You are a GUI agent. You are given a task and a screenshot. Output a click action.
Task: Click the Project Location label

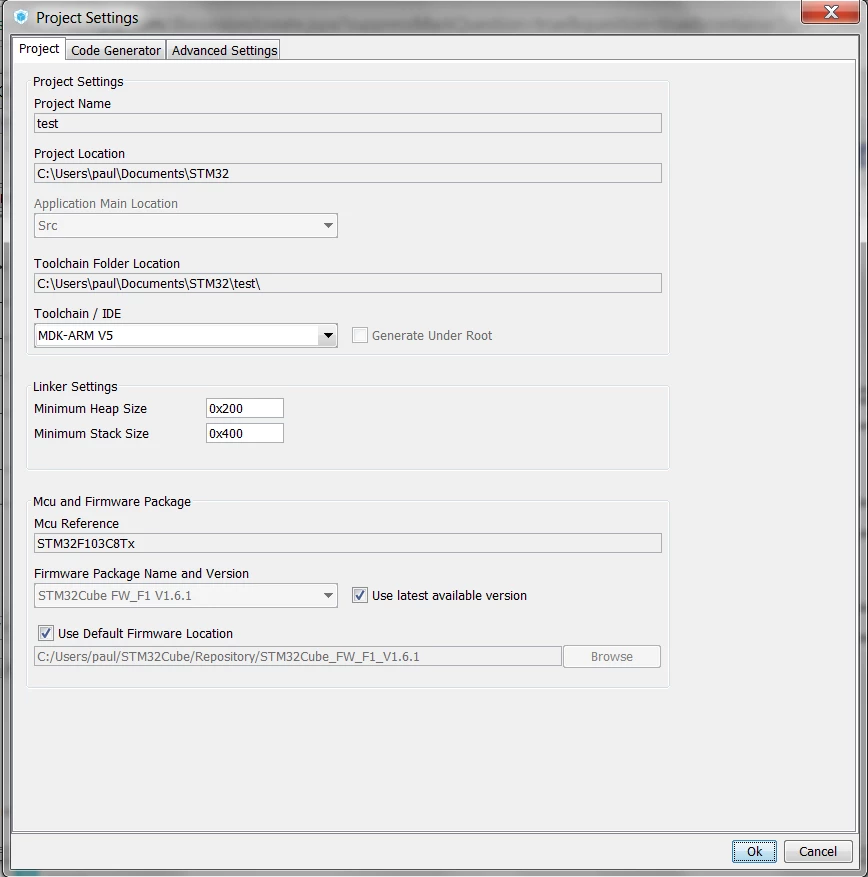[x=79, y=154]
